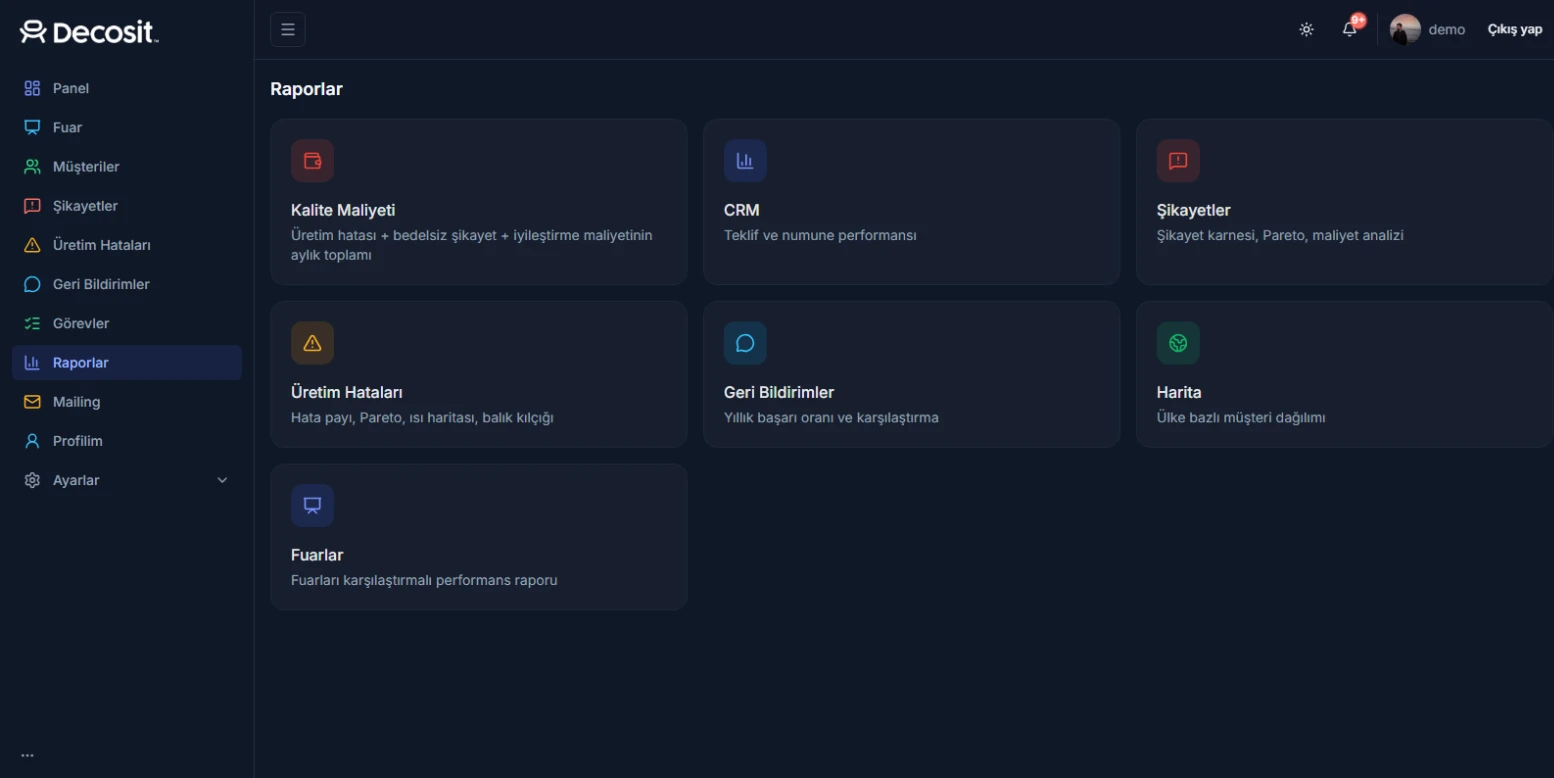
Task: Click the demo user avatar
Action: pos(1405,29)
